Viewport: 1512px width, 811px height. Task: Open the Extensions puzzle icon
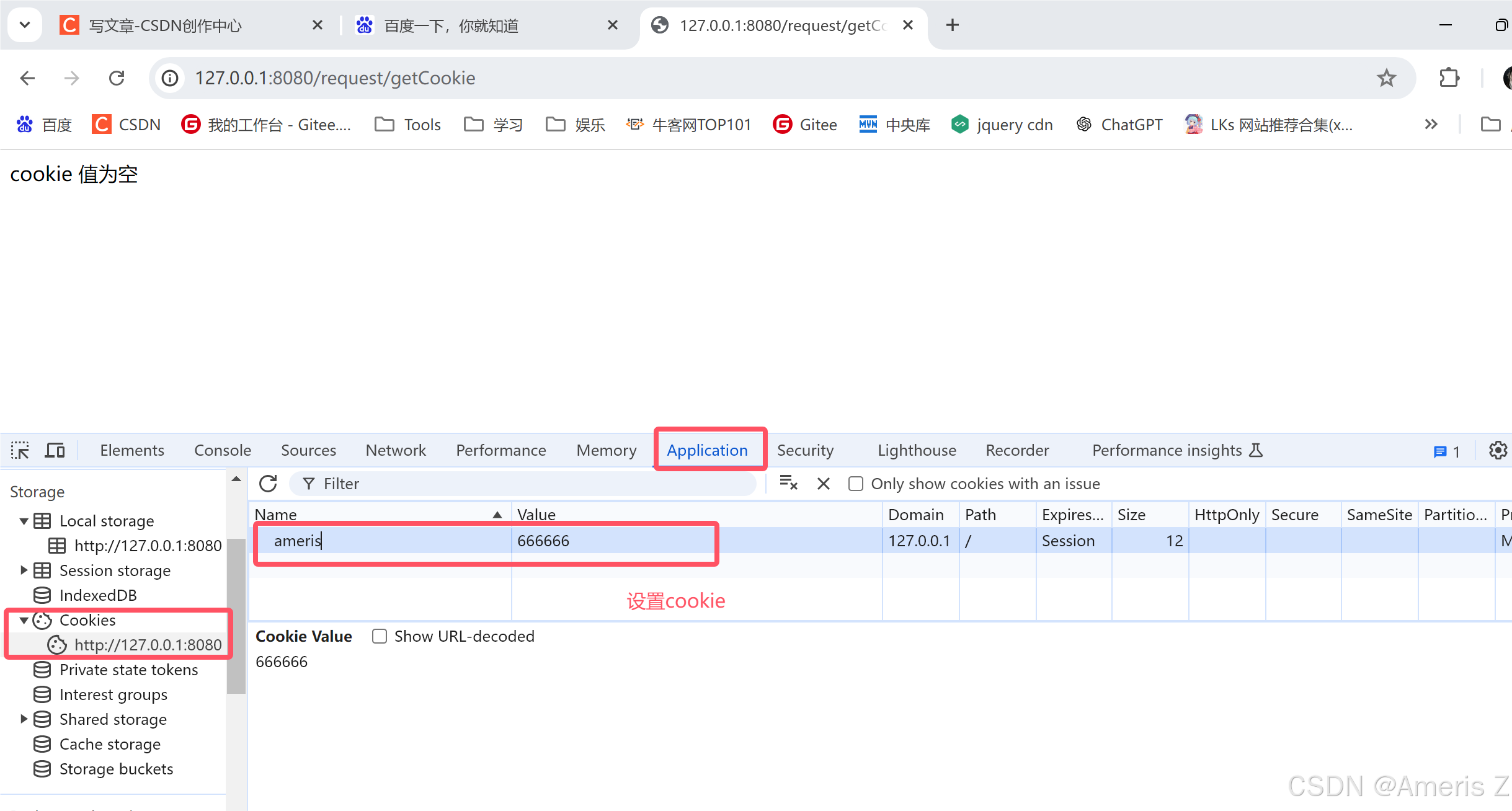[x=1449, y=78]
